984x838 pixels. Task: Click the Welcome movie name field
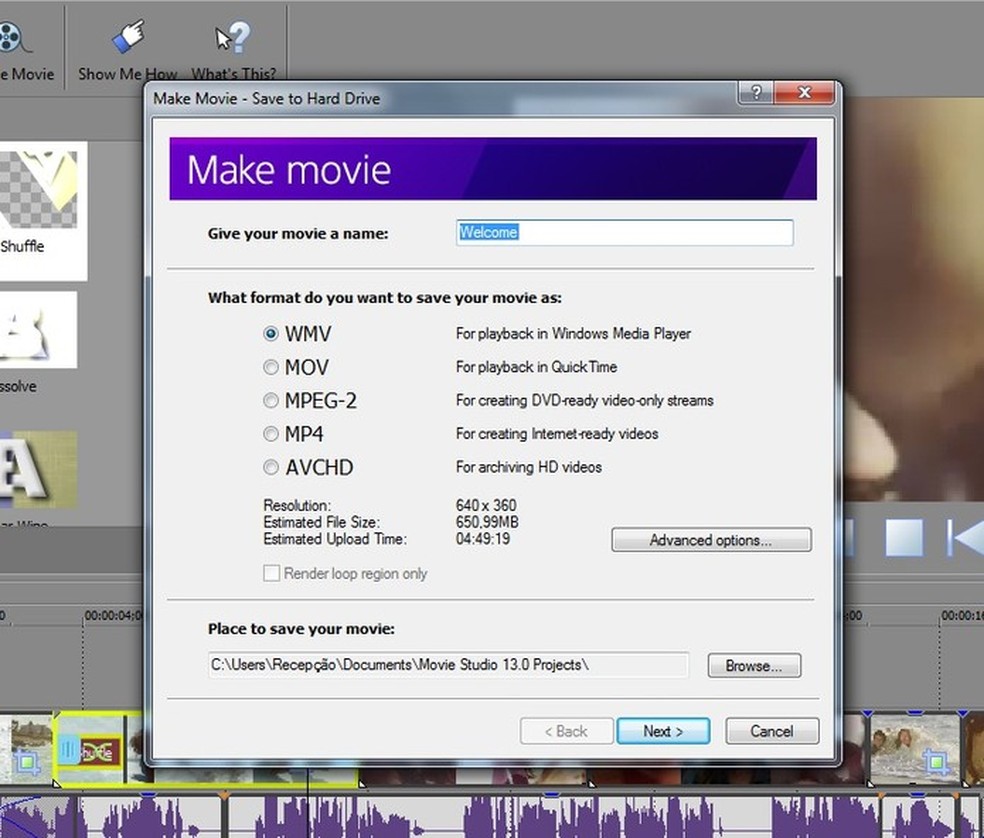click(624, 232)
